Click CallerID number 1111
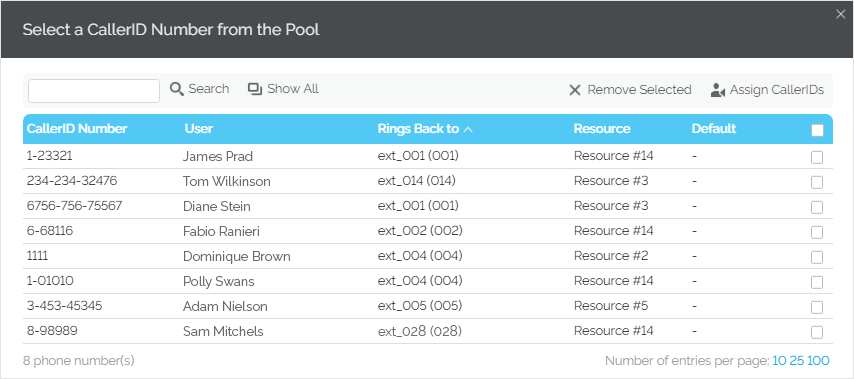 (38, 256)
